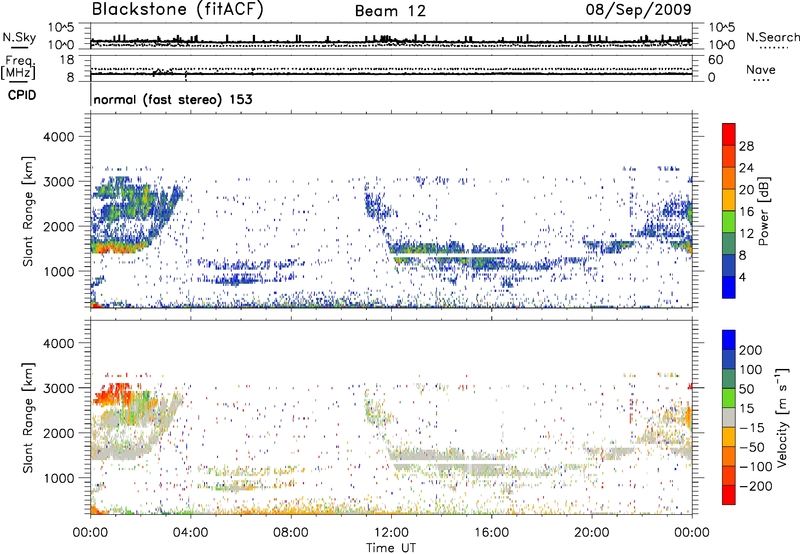Image resolution: width=800 pixels, height=554 pixels.
Task: Click the 12:00 time axis tick label
Action: pyautogui.click(x=391, y=533)
